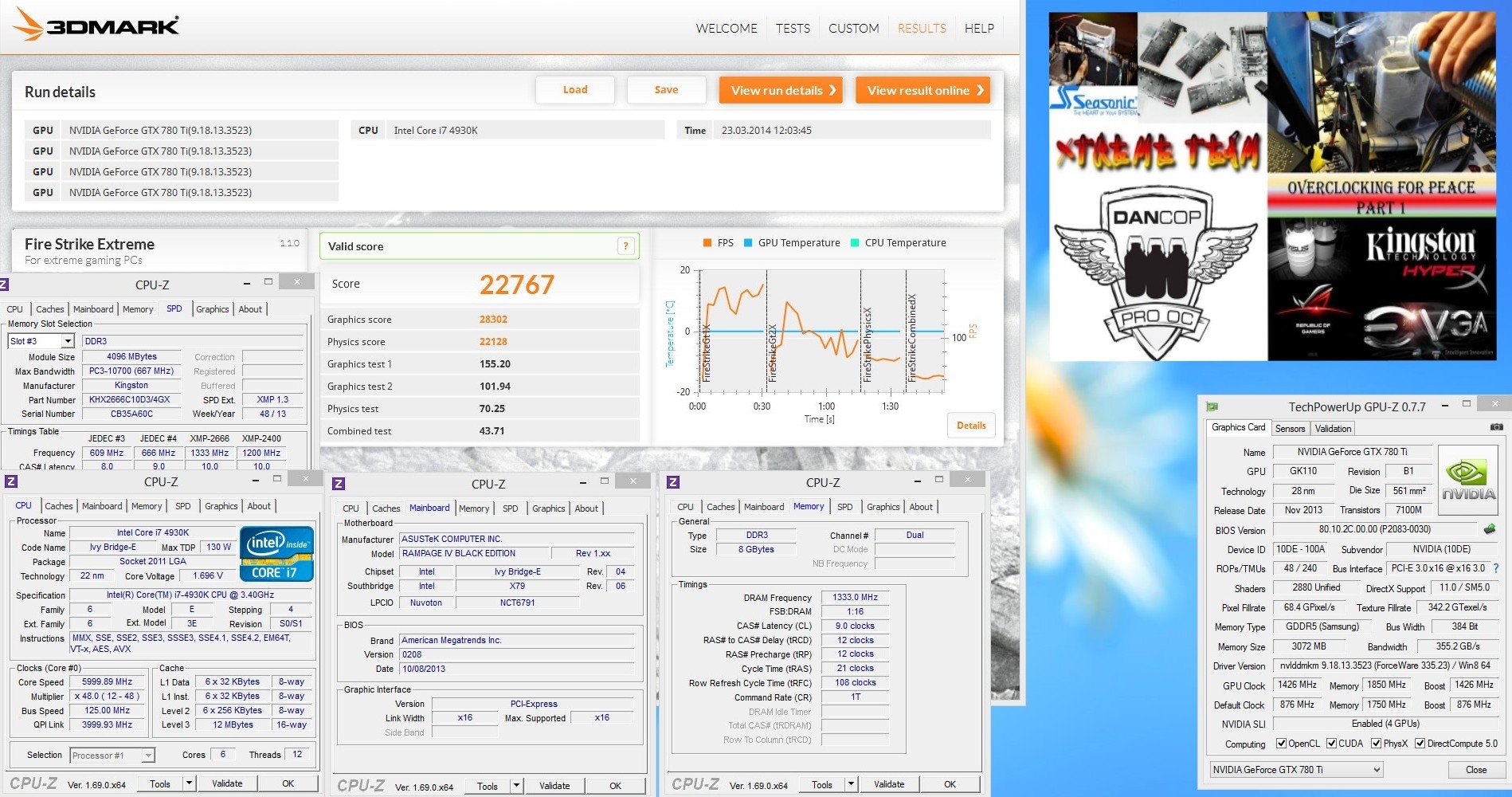Click Validate in the CPU-Z Memory window
This screenshot has height=797, width=1512.
[889, 784]
